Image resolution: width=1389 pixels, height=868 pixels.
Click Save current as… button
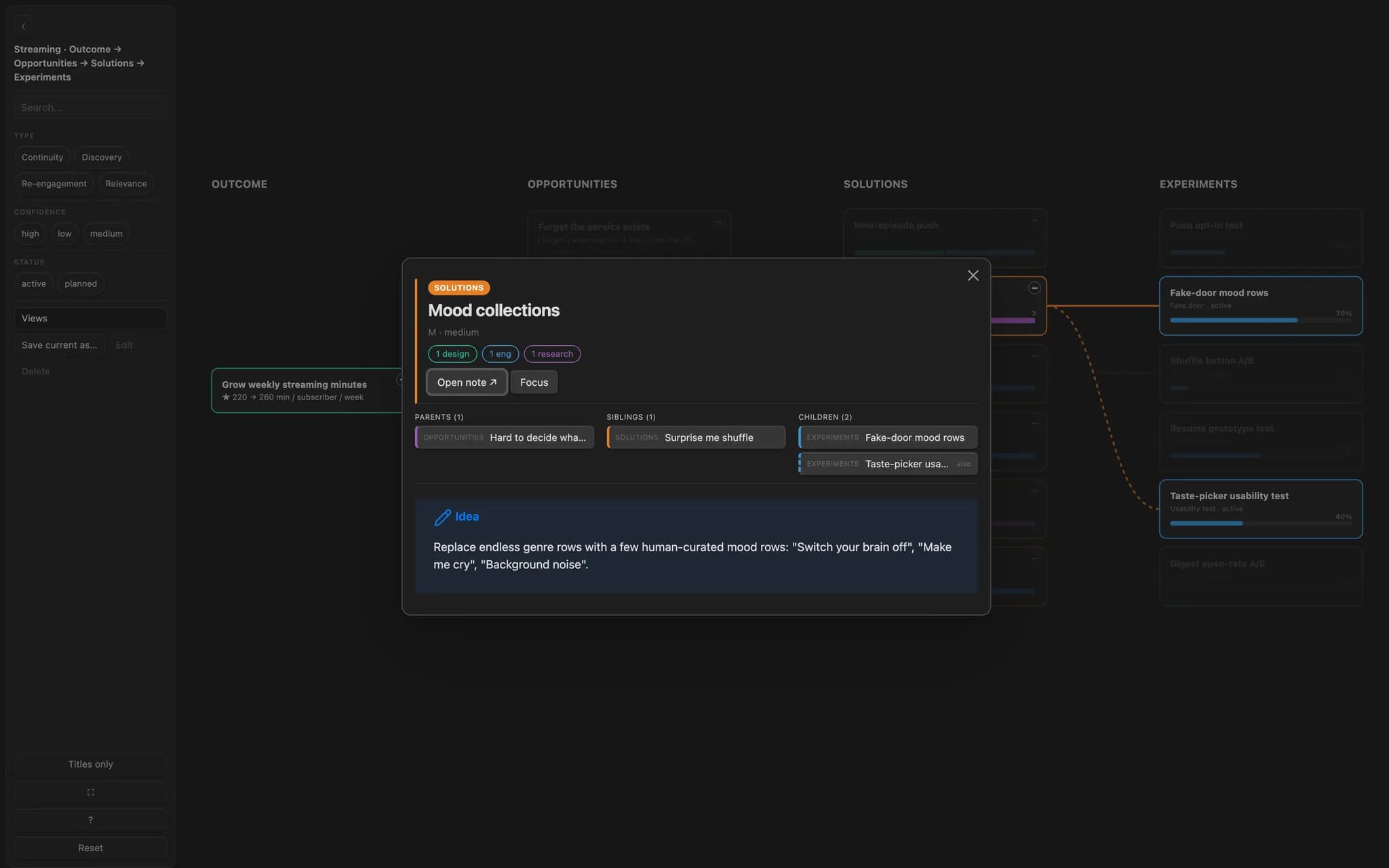coord(59,345)
